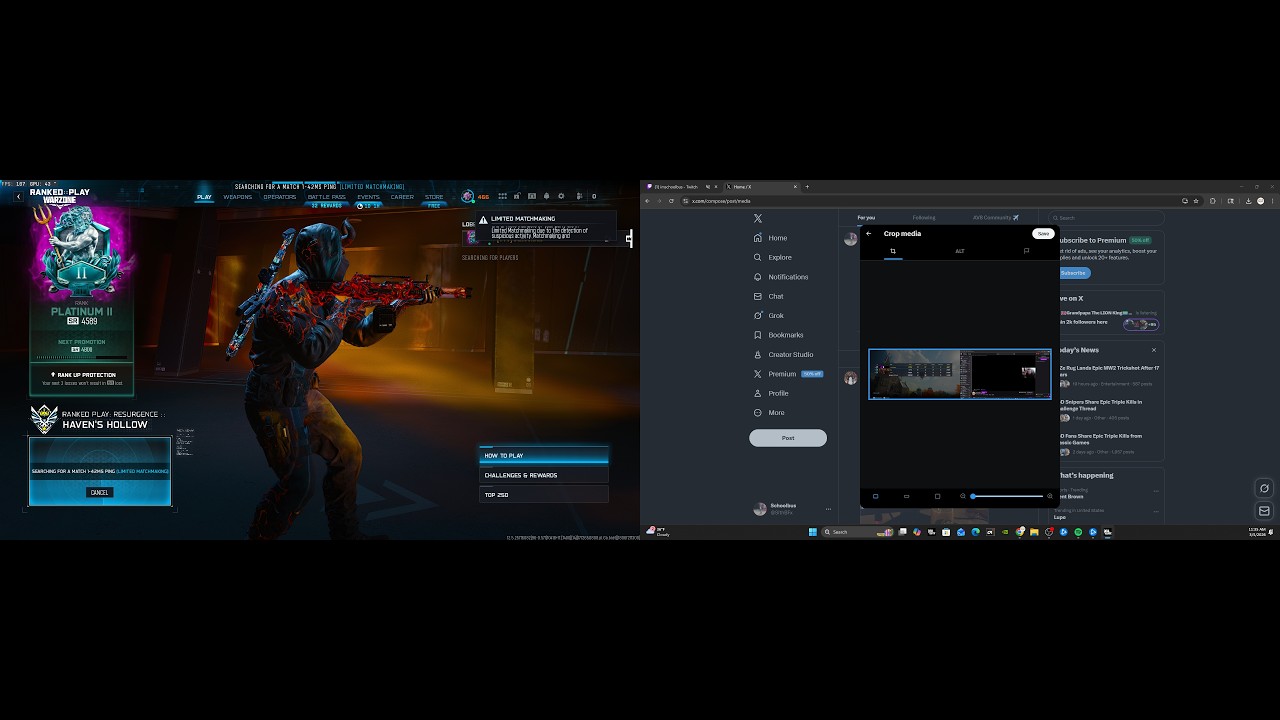Screen dimensions: 1280x720
Task: Select square aspect ratio crop icon
Action: pyautogui.click(x=937, y=496)
